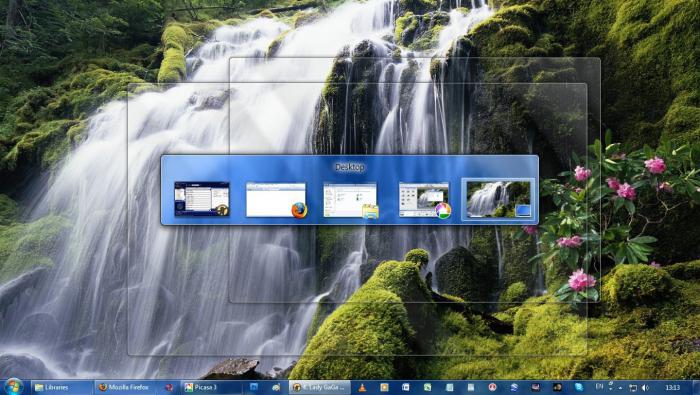
Task: Select the dark media player thumbnail in switcher
Action: tap(202, 199)
